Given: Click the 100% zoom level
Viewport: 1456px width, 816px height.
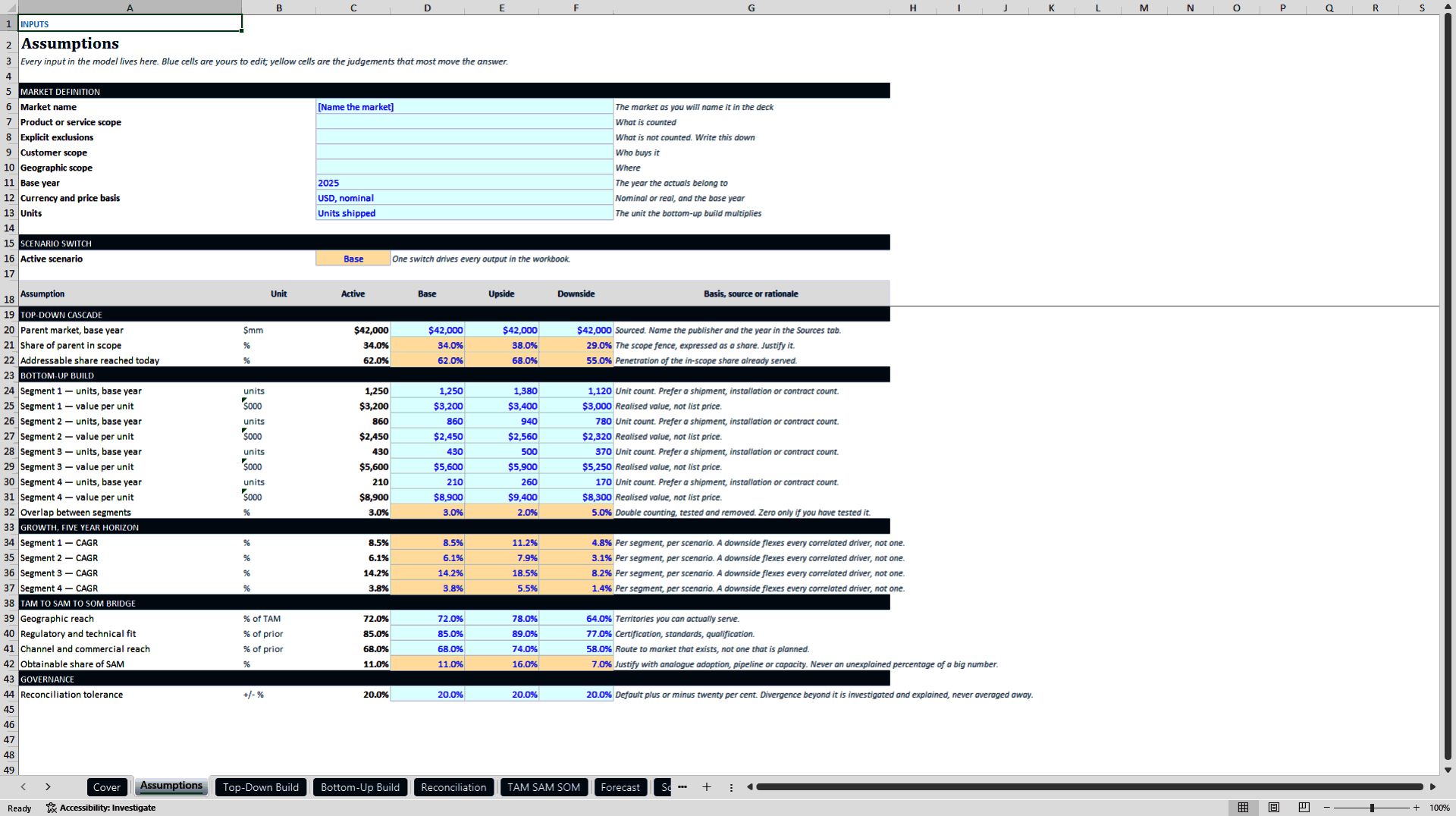Looking at the screenshot, I should pos(1439,808).
